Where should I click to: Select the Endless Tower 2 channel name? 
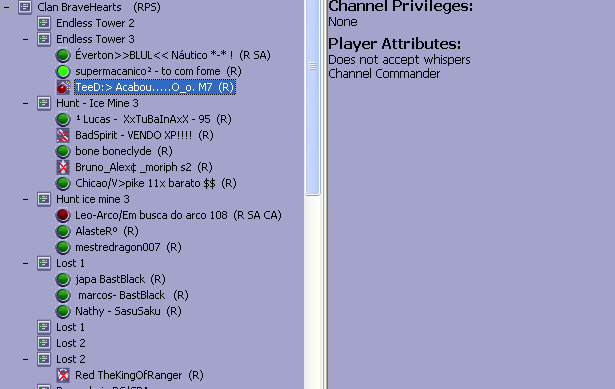tap(95, 23)
